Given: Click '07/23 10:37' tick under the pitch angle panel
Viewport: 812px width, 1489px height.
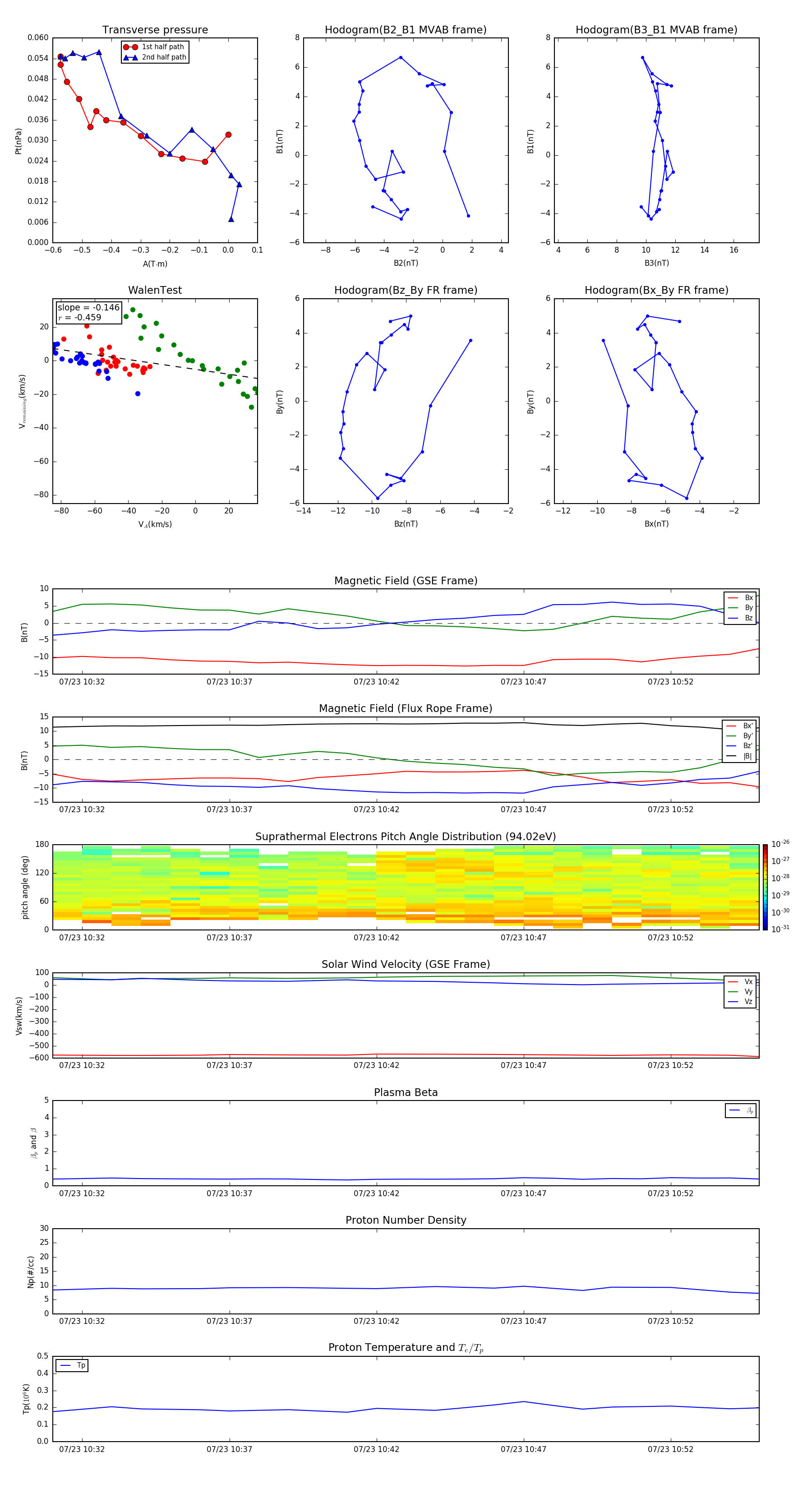Looking at the screenshot, I should (x=230, y=938).
